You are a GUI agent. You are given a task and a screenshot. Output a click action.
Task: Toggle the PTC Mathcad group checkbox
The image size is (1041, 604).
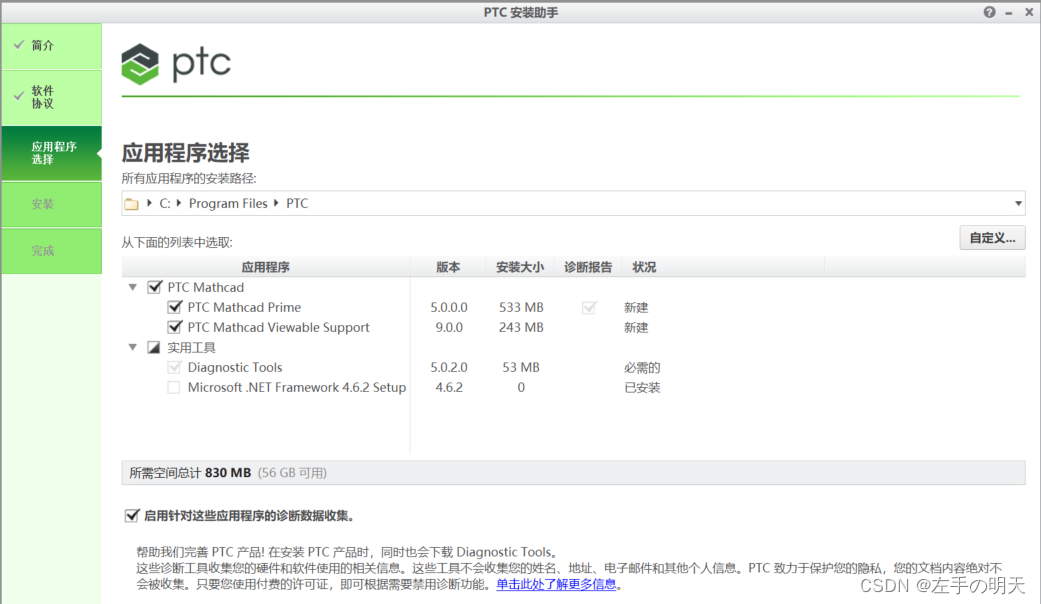tap(155, 287)
